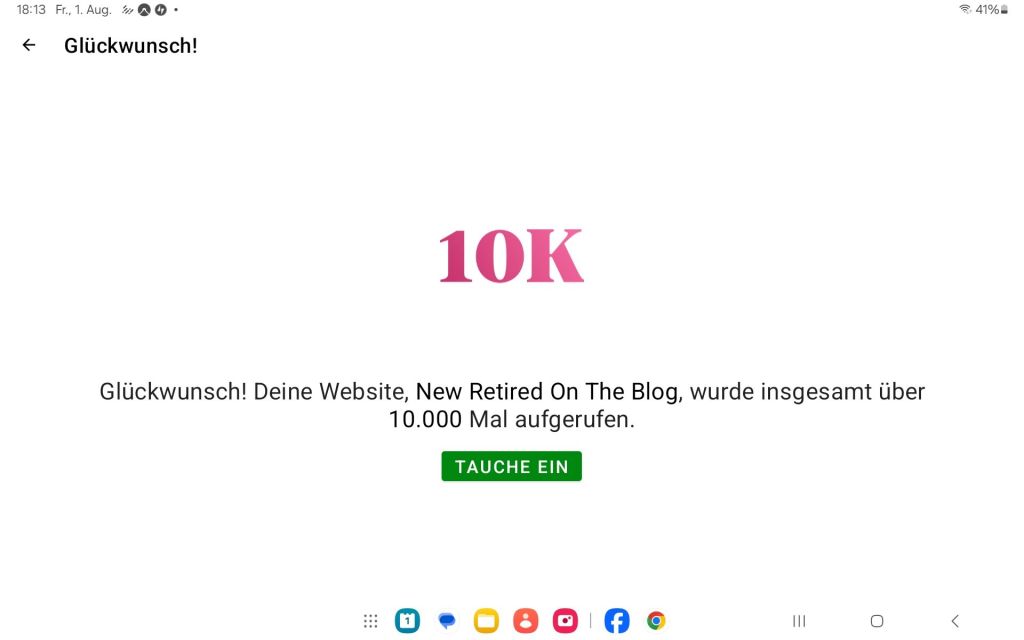Launch Facebook from the taskbar

[616, 620]
